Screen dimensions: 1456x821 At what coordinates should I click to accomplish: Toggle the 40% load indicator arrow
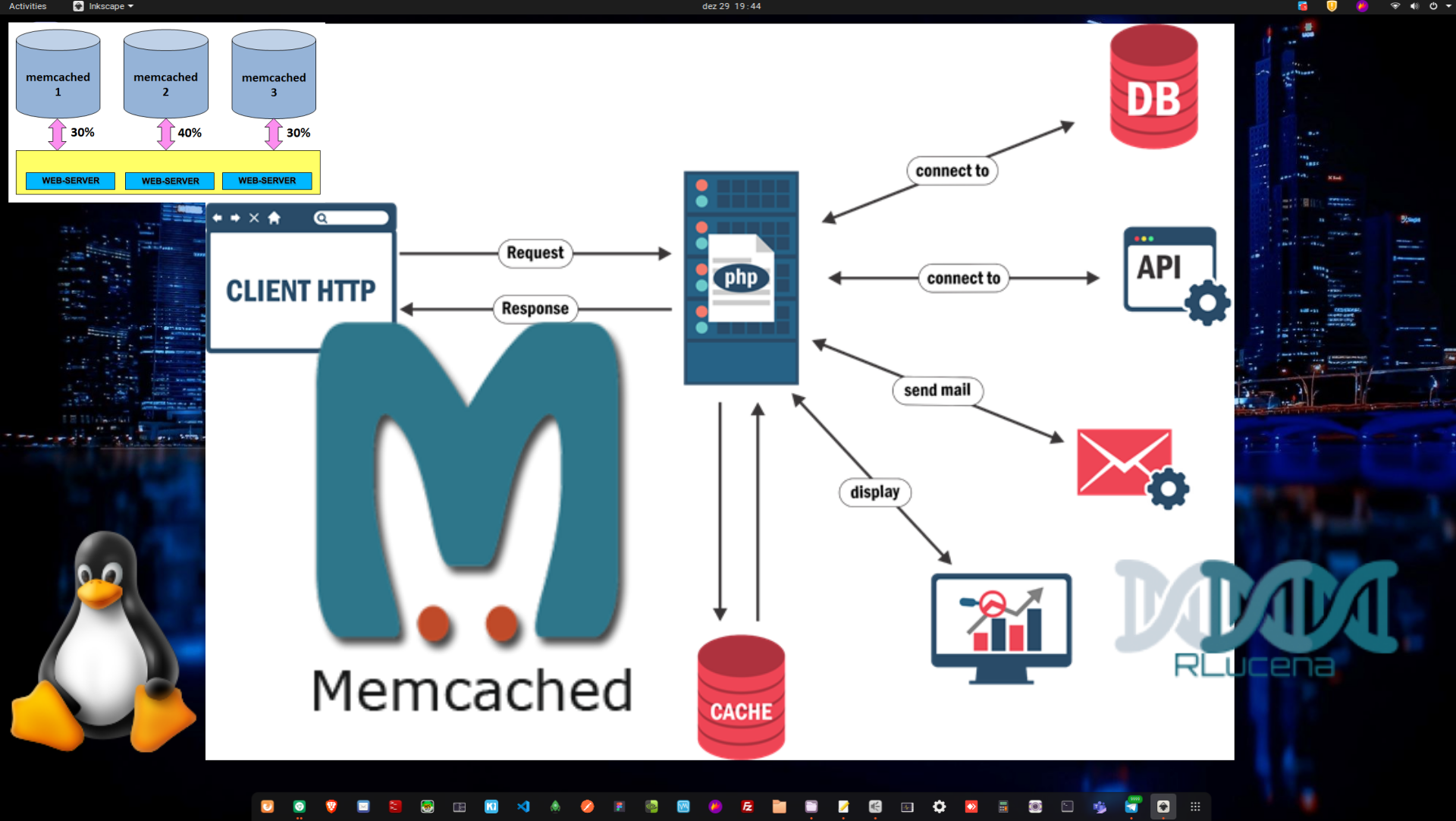click(165, 131)
